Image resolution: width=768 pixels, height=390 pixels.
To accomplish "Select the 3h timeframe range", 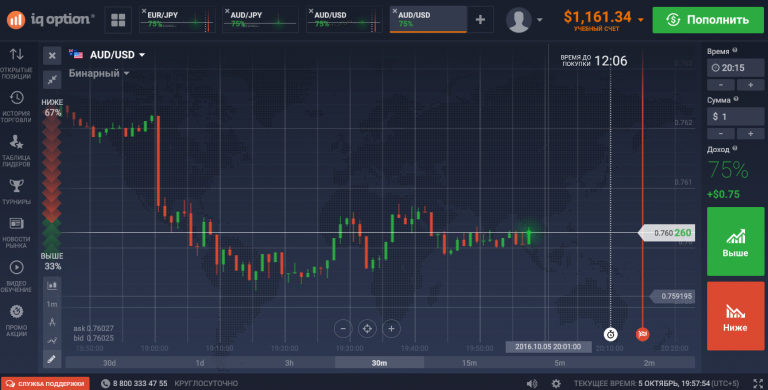I will click(289, 363).
